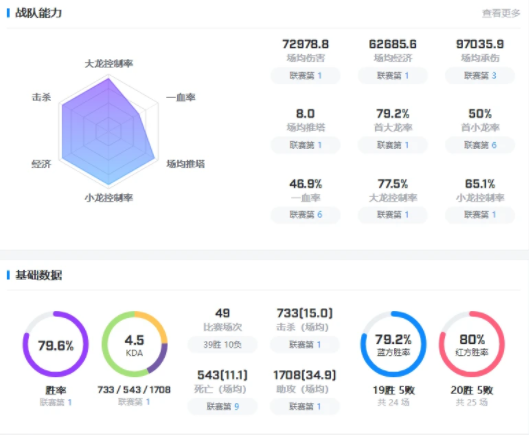
Task: Select the 助攻 league rank badge
Action: (305, 406)
